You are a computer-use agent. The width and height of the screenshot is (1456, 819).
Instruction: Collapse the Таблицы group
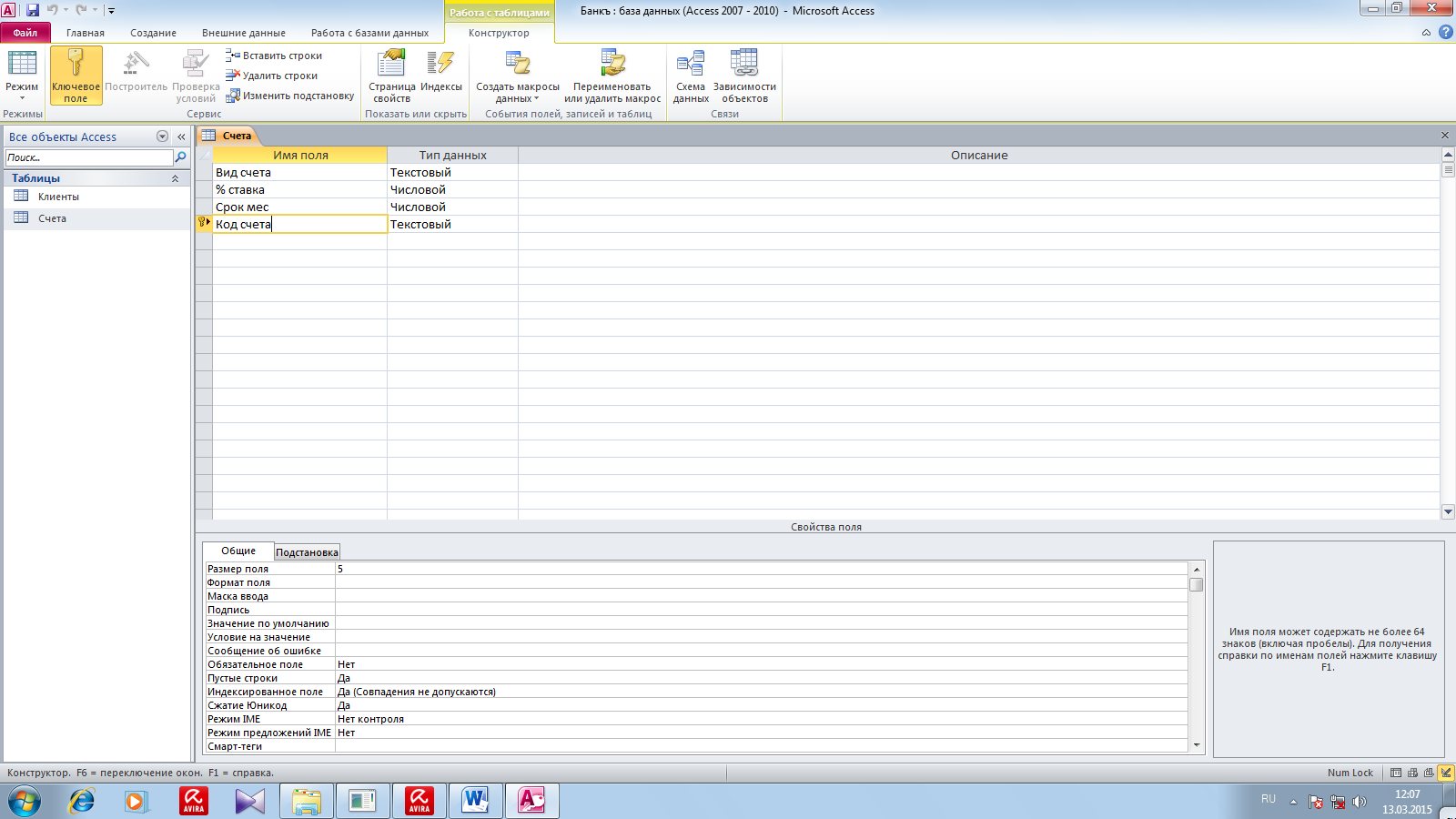pyautogui.click(x=175, y=178)
